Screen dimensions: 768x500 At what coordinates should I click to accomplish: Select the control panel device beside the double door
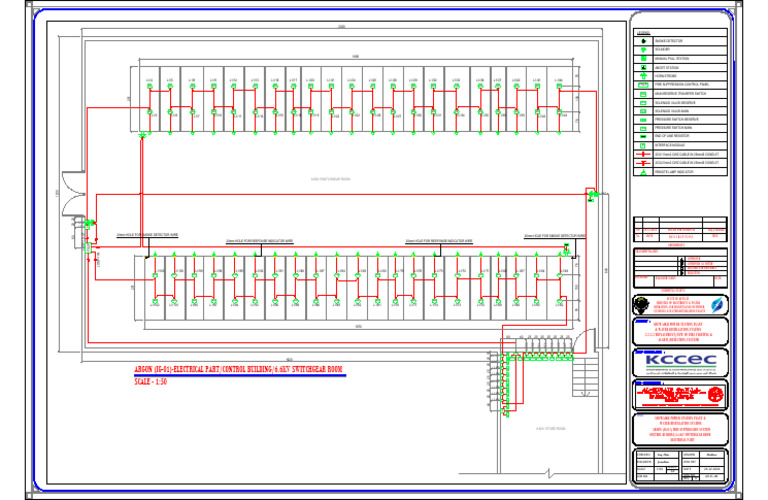click(x=88, y=248)
